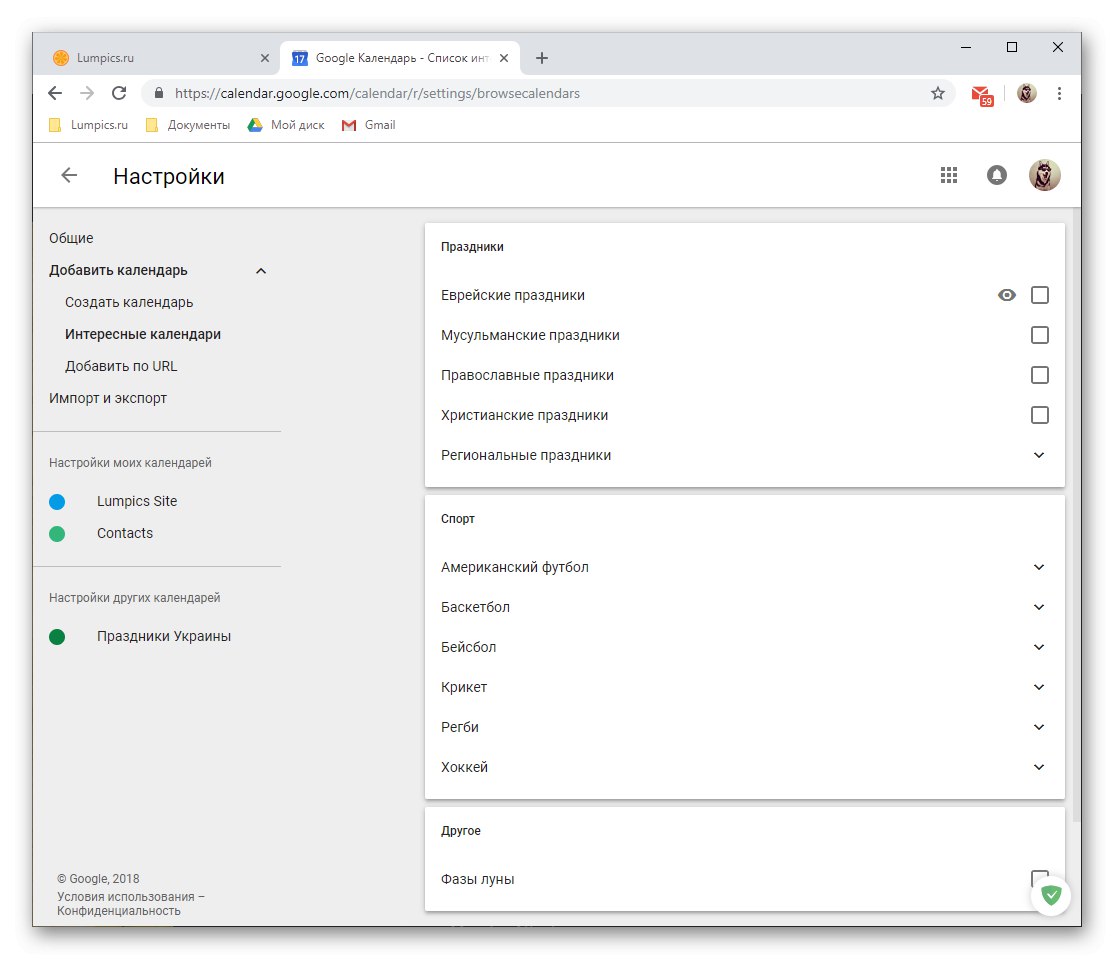Expand Региональные праздники list

click(1039, 455)
